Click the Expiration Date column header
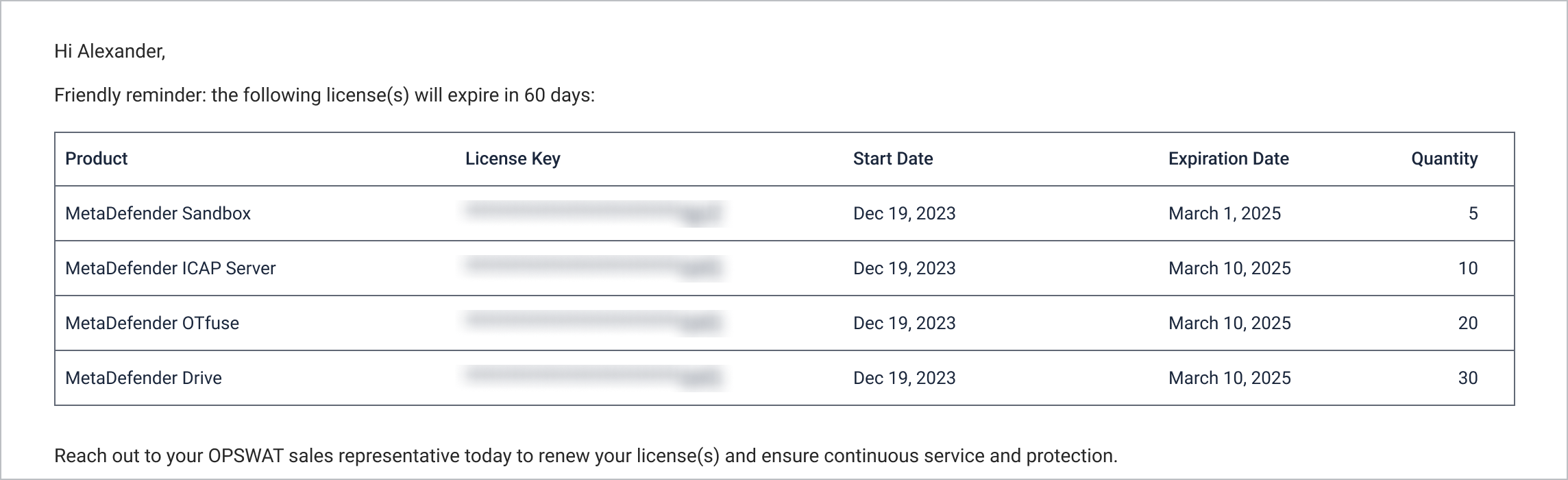 click(1228, 158)
